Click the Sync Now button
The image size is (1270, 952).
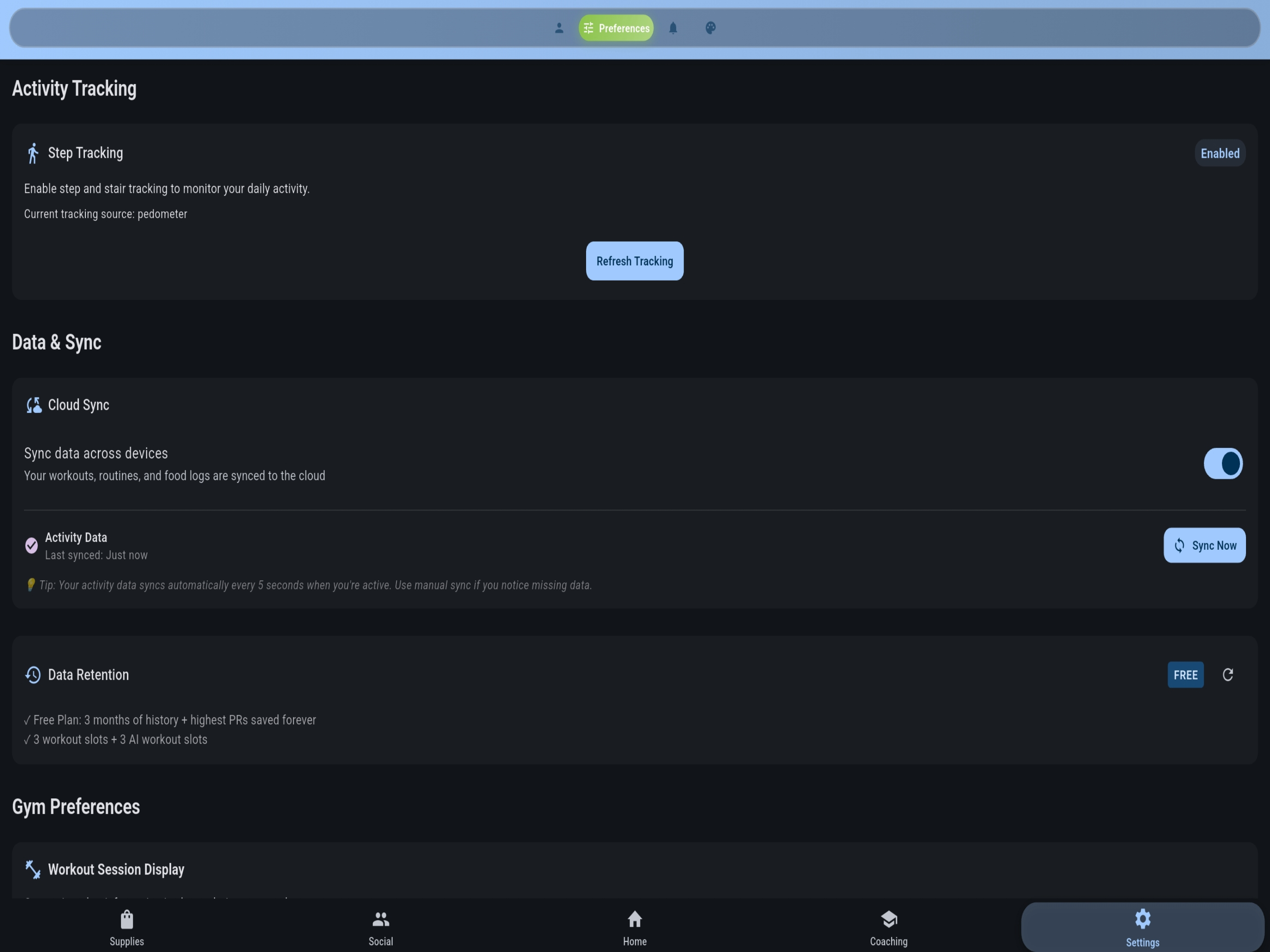coord(1204,545)
